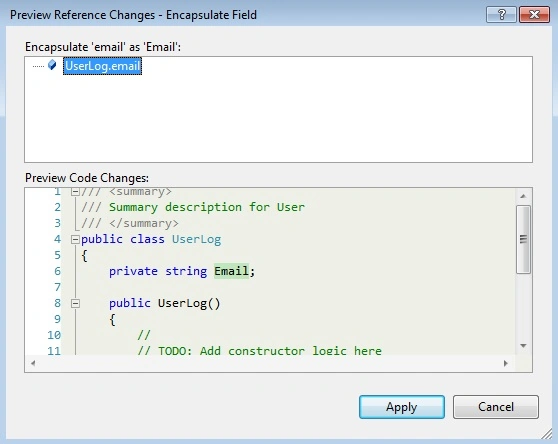Click the vertical scrollbar thumb in code preview
Screen dimensions: 558x444
pos(523,239)
